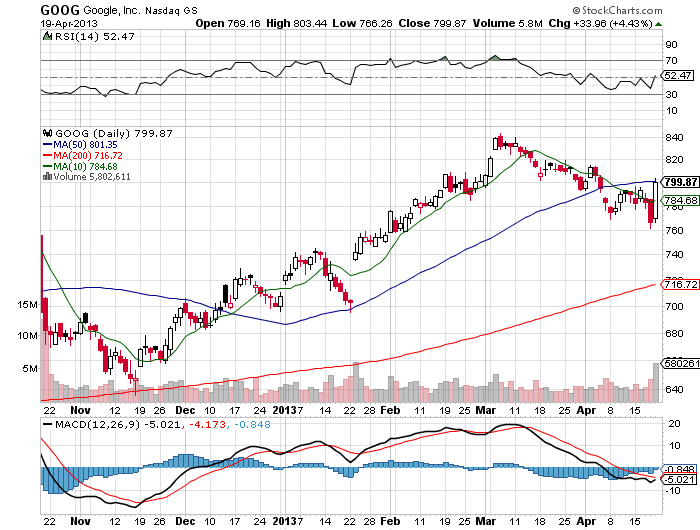Click the GOOG ticker symbol title
The width and height of the screenshot is (700, 530).
coord(60,10)
